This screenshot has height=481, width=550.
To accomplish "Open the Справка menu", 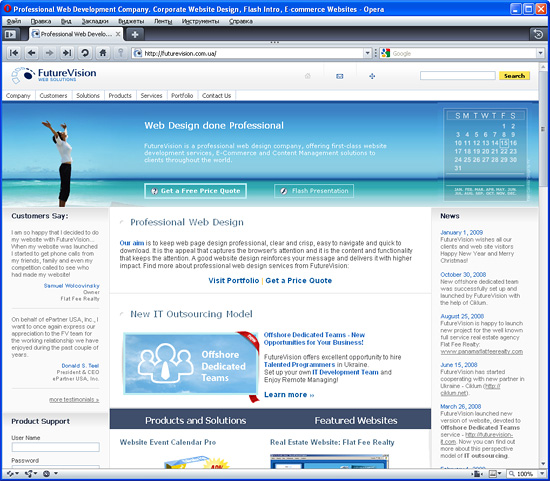I will (241, 21).
